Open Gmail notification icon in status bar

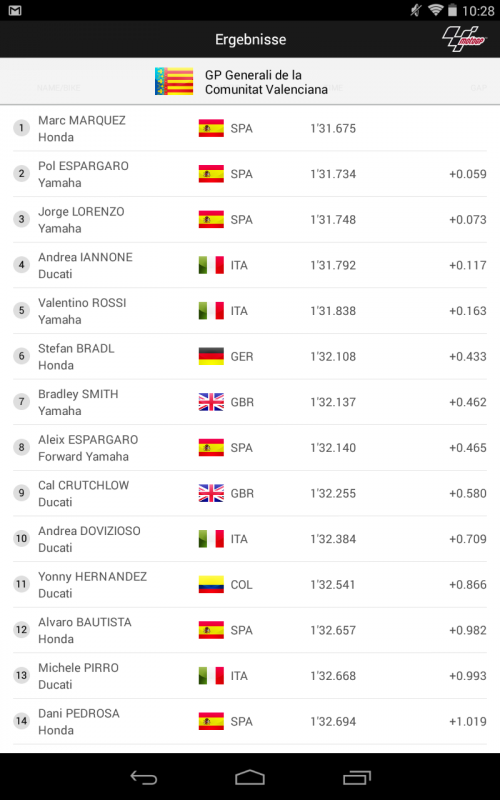[15, 10]
